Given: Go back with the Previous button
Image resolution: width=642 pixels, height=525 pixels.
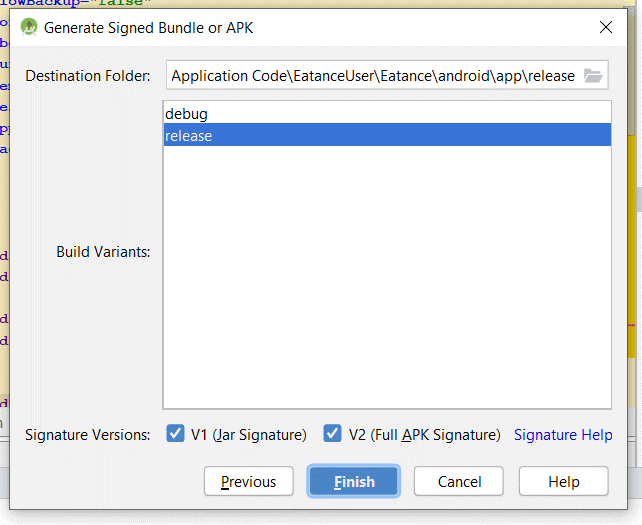Looking at the screenshot, I should 248,481.
